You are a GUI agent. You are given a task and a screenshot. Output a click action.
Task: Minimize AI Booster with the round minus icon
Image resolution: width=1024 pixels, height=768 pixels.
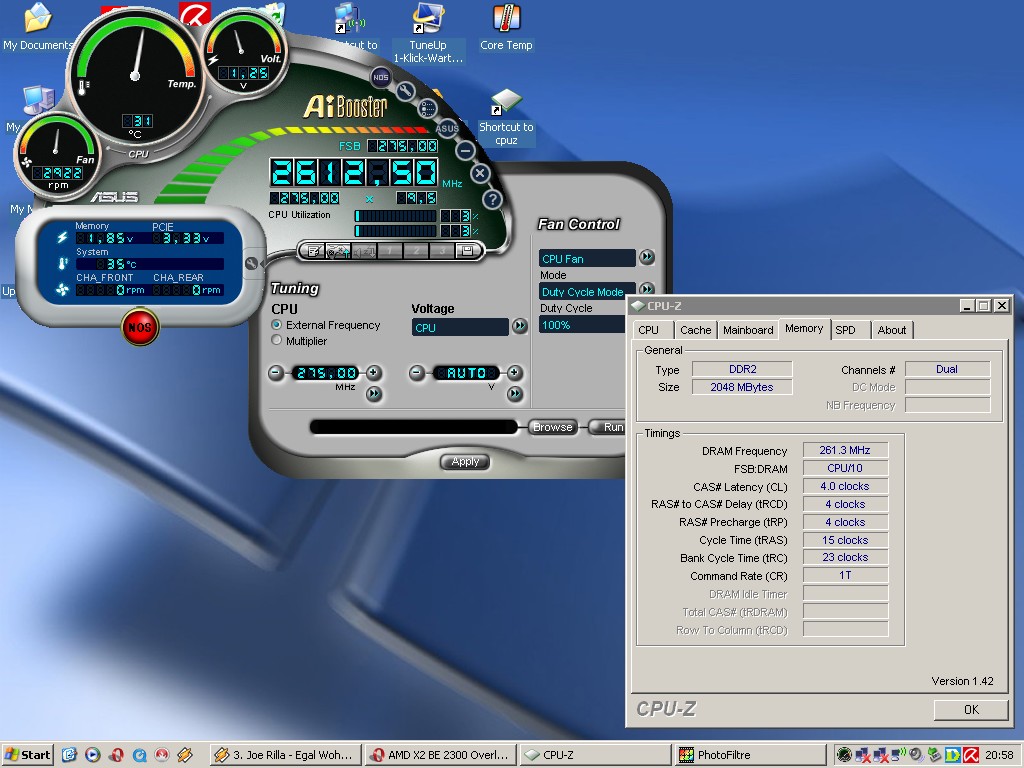(465, 151)
